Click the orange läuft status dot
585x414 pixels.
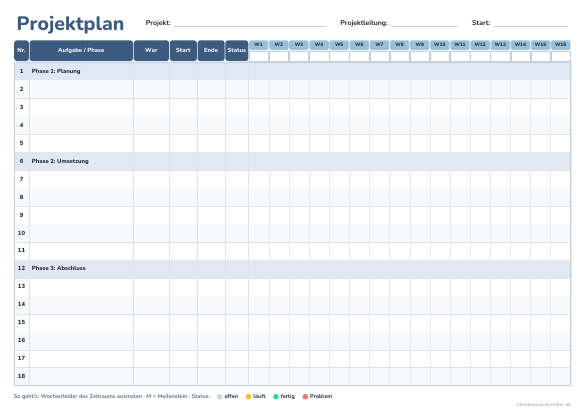click(248, 396)
